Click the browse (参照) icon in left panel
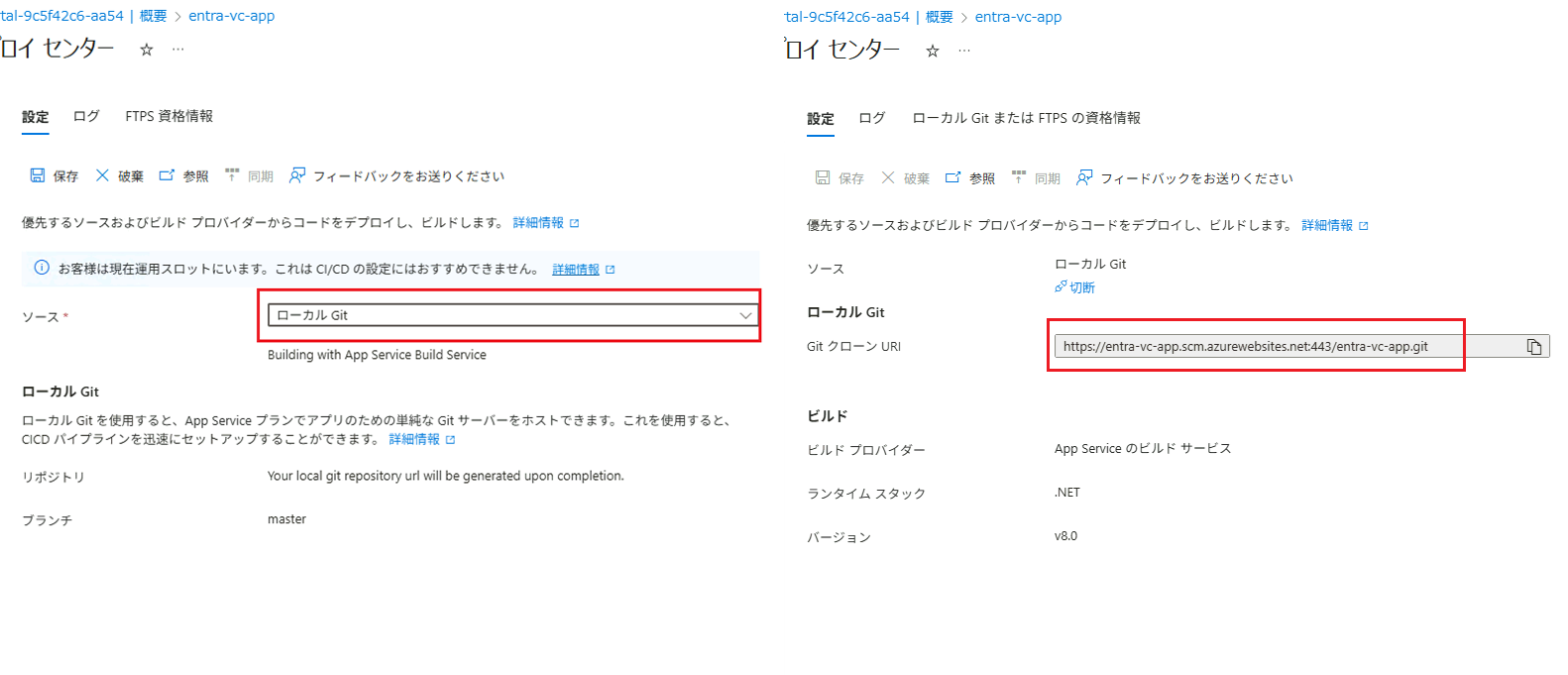 167,175
